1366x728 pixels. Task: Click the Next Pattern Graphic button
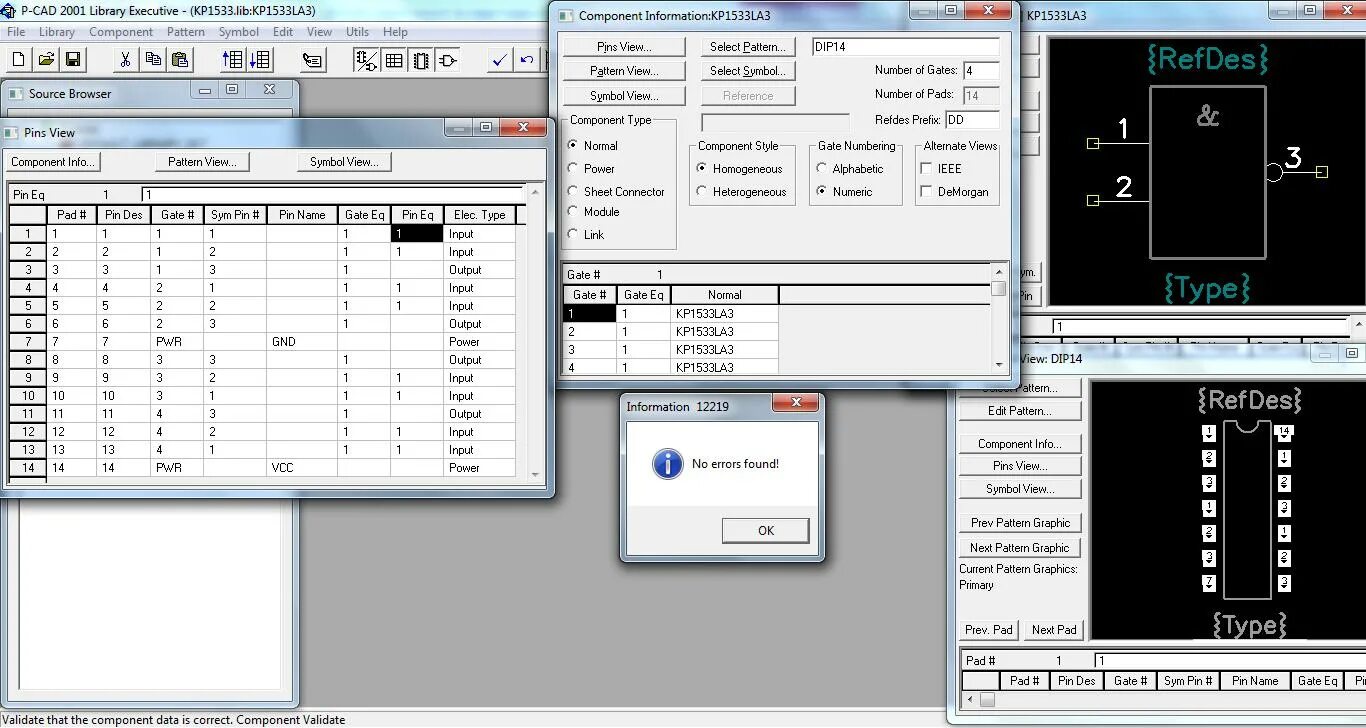click(1019, 548)
